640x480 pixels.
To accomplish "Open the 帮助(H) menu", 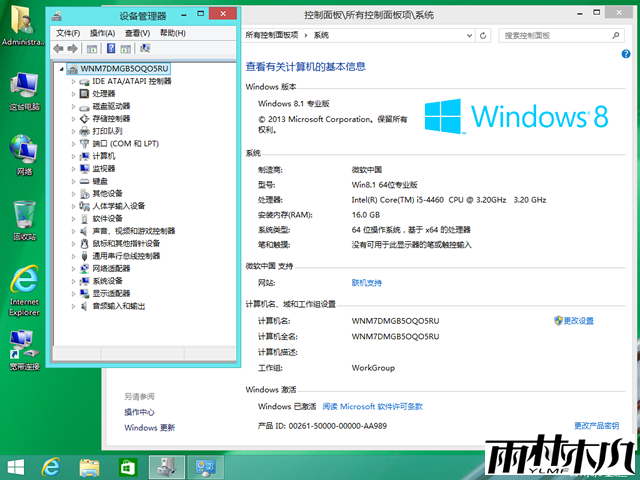I will click(173, 33).
